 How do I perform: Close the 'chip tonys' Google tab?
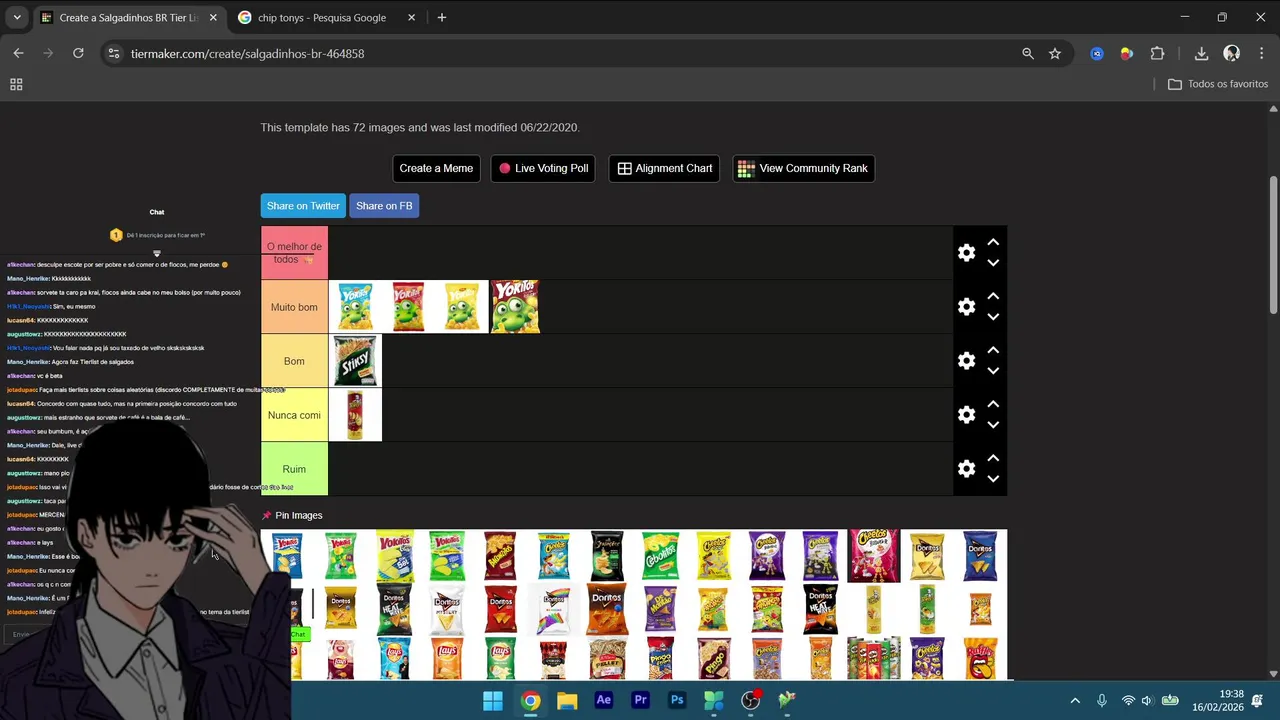pyautogui.click(x=411, y=17)
